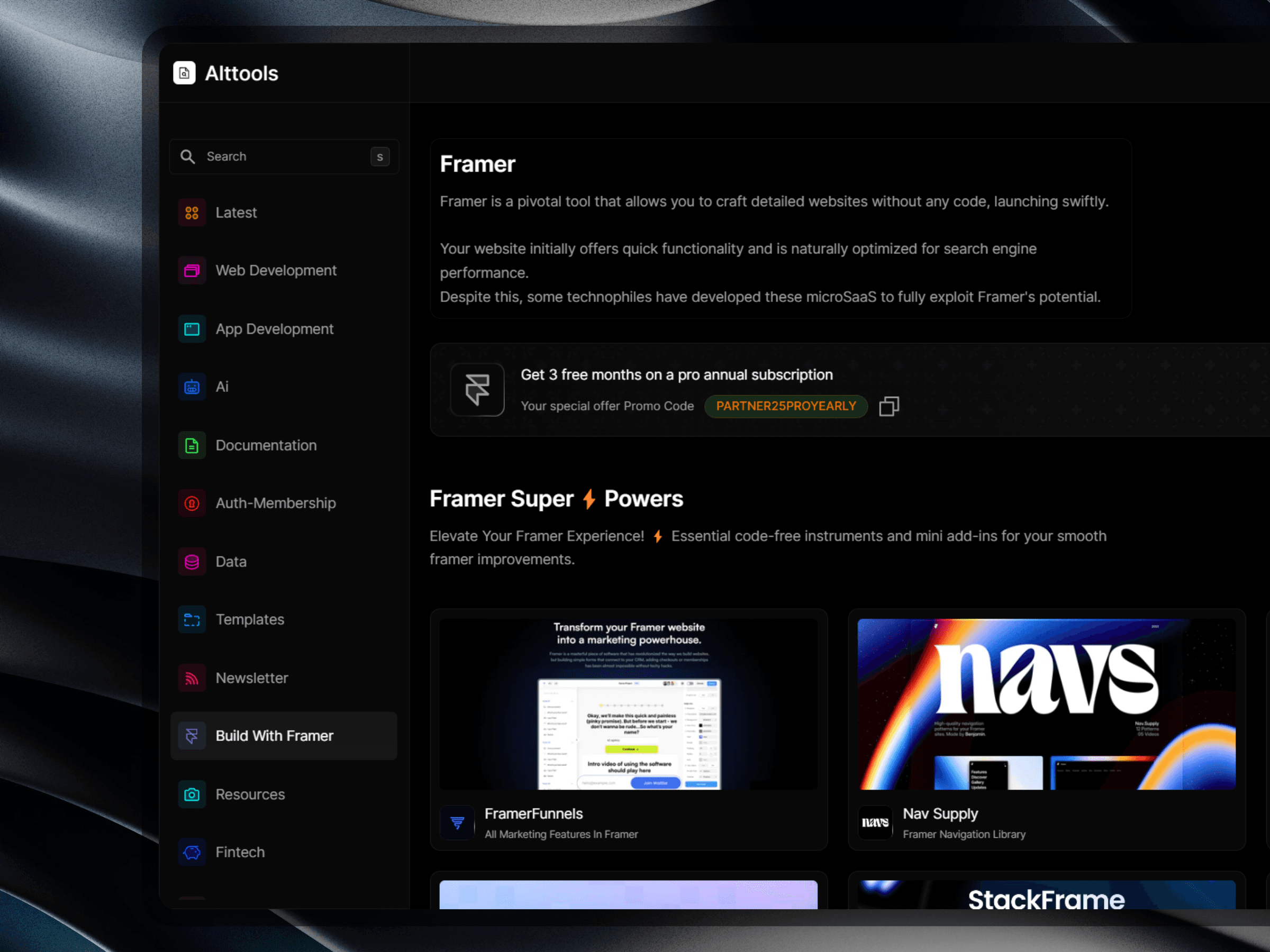
Task: Select the Web Development category icon
Action: click(x=192, y=270)
